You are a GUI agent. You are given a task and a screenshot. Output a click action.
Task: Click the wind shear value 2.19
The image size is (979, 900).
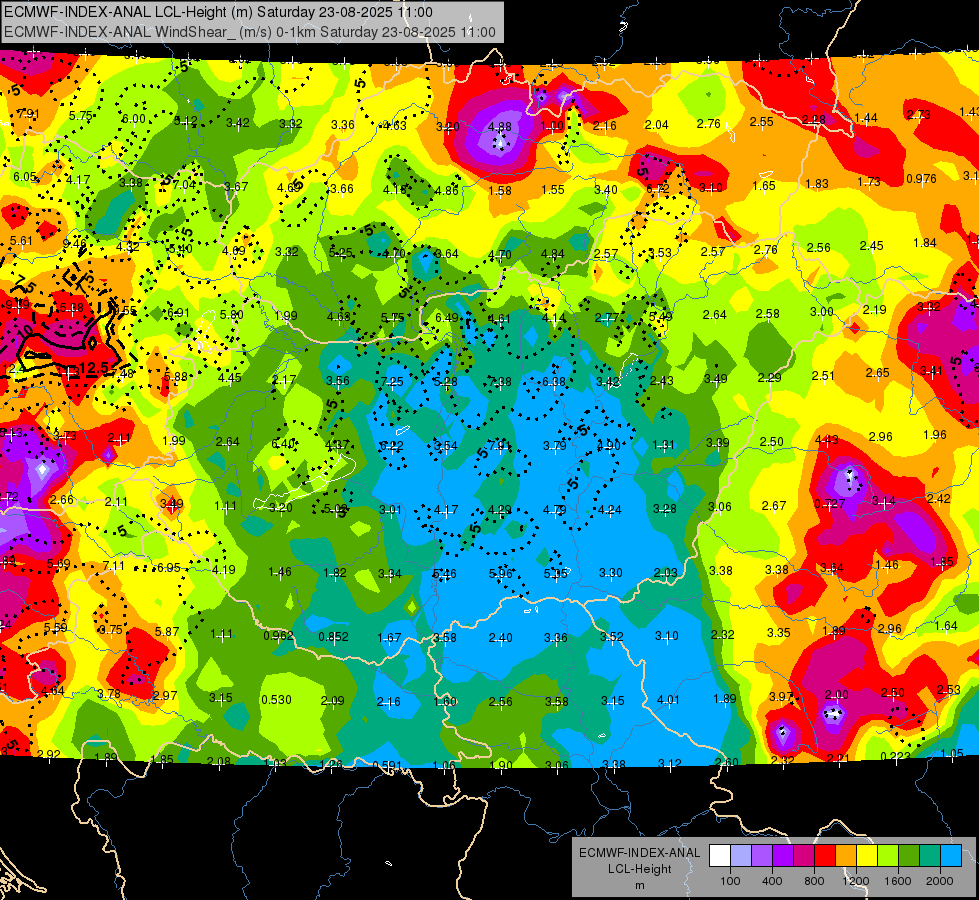click(x=875, y=310)
